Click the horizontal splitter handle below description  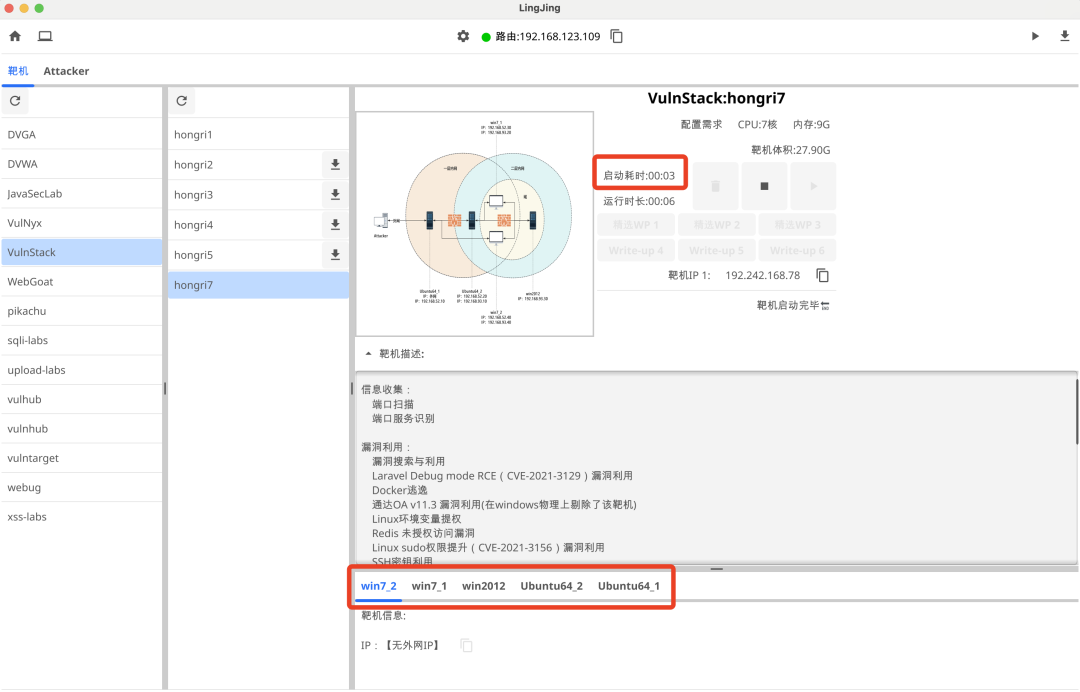click(716, 569)
